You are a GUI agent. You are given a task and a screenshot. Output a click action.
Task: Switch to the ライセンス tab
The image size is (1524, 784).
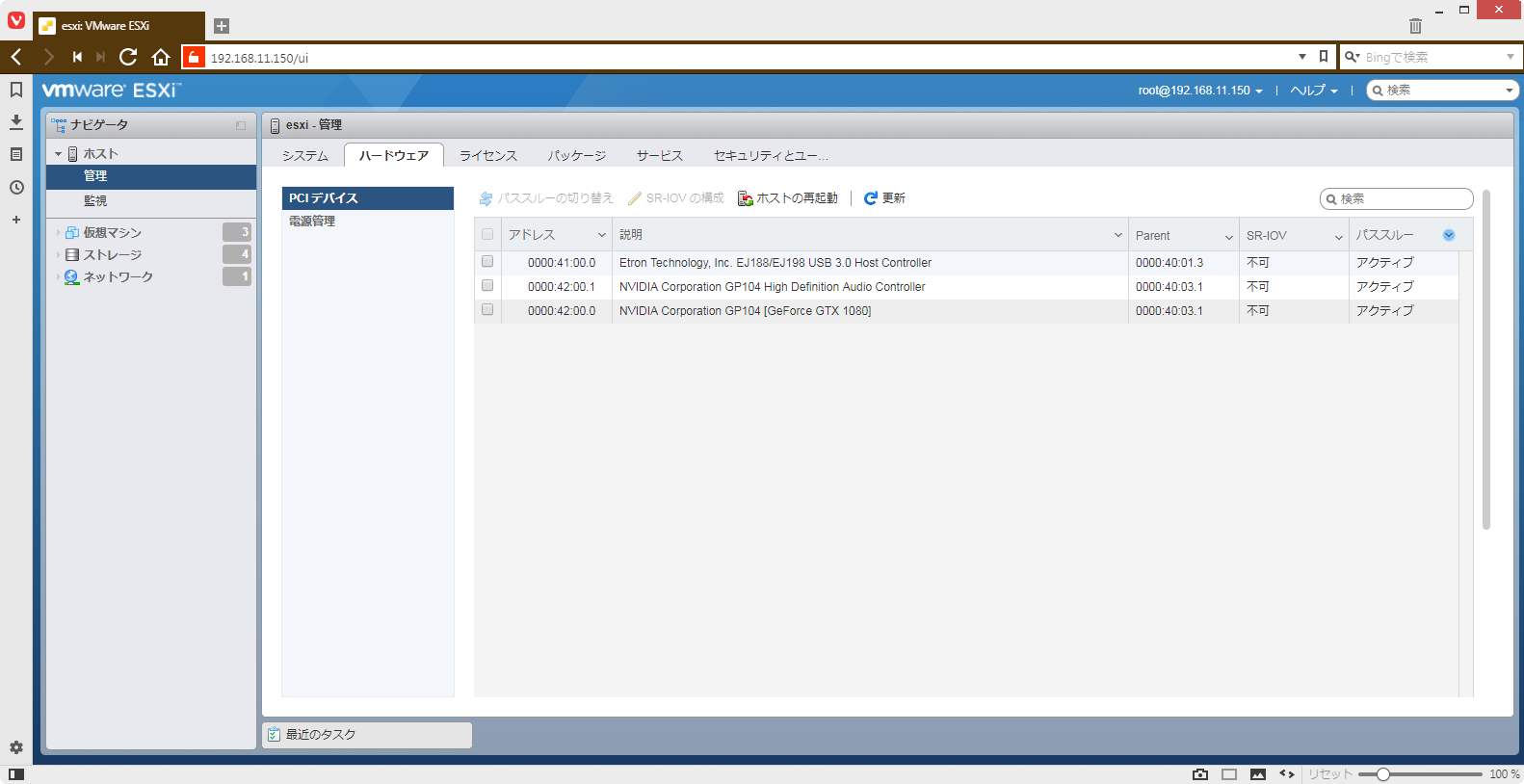pos(488,155)
